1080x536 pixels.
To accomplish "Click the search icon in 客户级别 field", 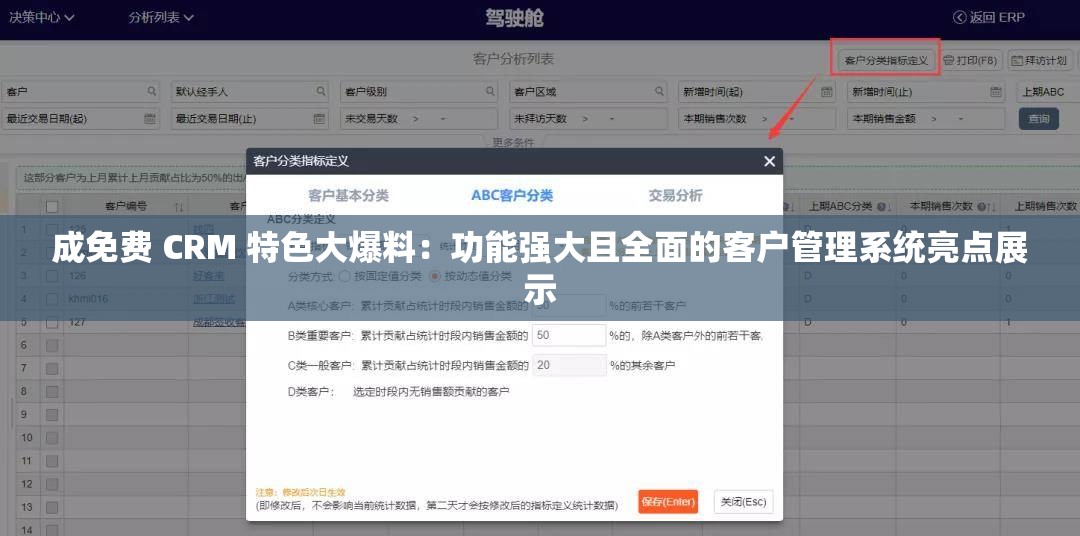I will click(x=490, y=91).
